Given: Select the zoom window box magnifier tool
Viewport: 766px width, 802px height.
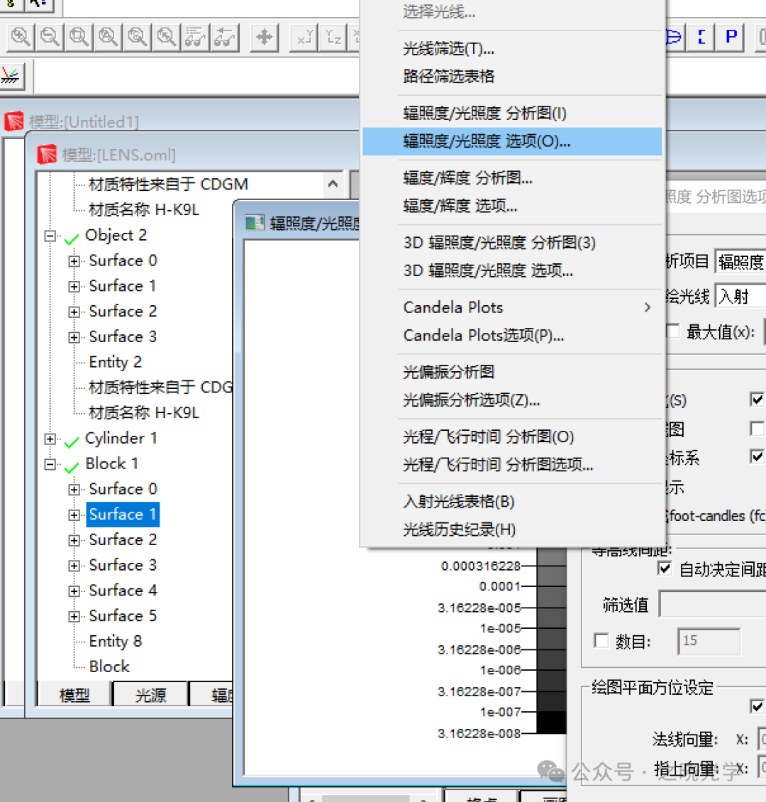Looking at the screenshot, I should point(79,37).
